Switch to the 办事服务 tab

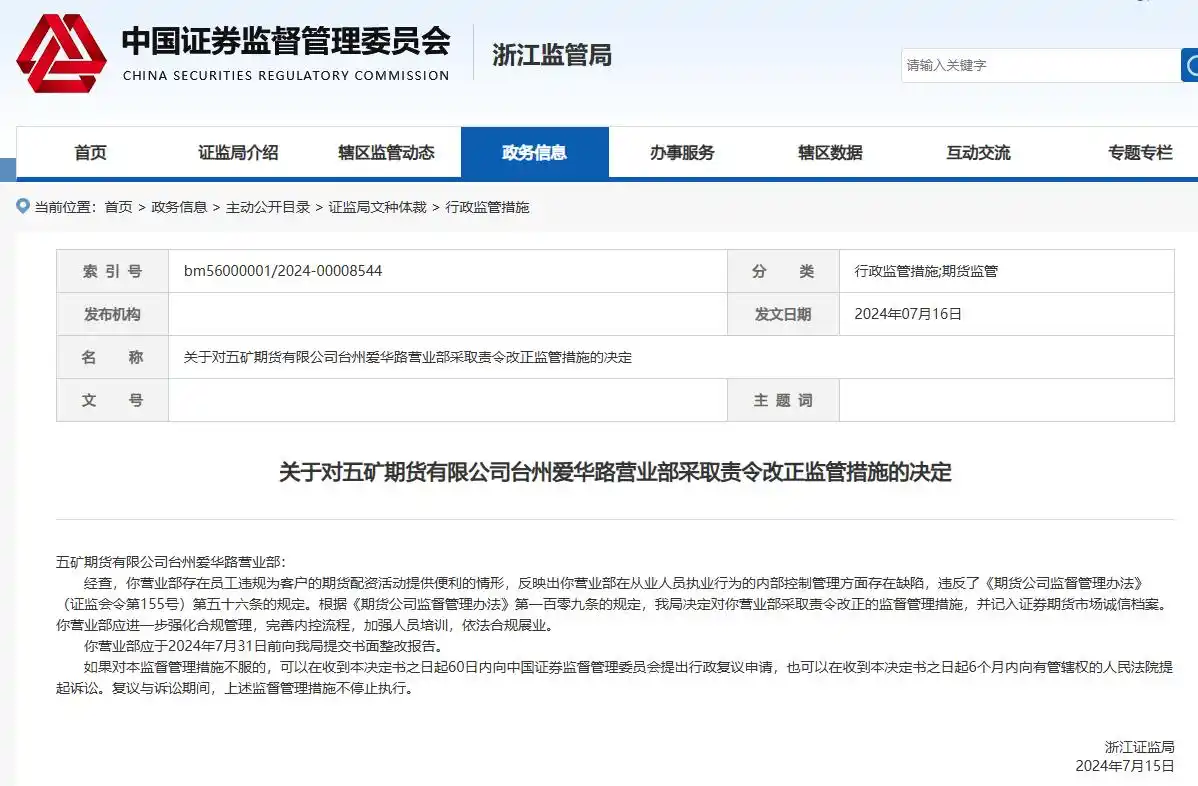point(682,152)
